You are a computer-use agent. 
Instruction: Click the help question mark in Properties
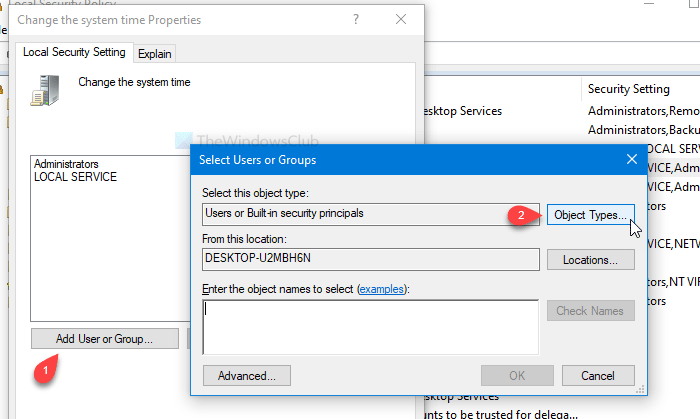[x=356, y=19]
